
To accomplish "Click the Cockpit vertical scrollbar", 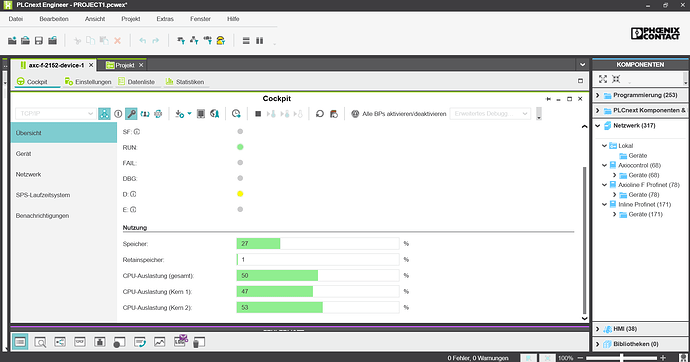I will tap(584, 240).
